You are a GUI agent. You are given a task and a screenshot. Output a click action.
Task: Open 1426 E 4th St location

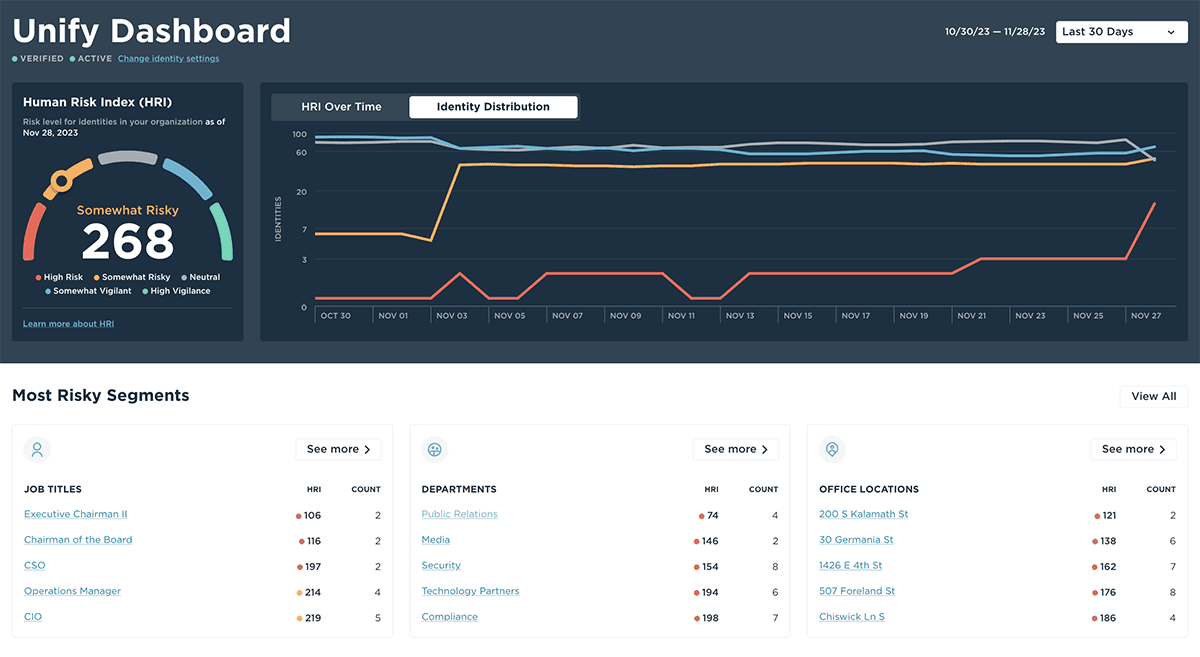[x=851, y=566]
